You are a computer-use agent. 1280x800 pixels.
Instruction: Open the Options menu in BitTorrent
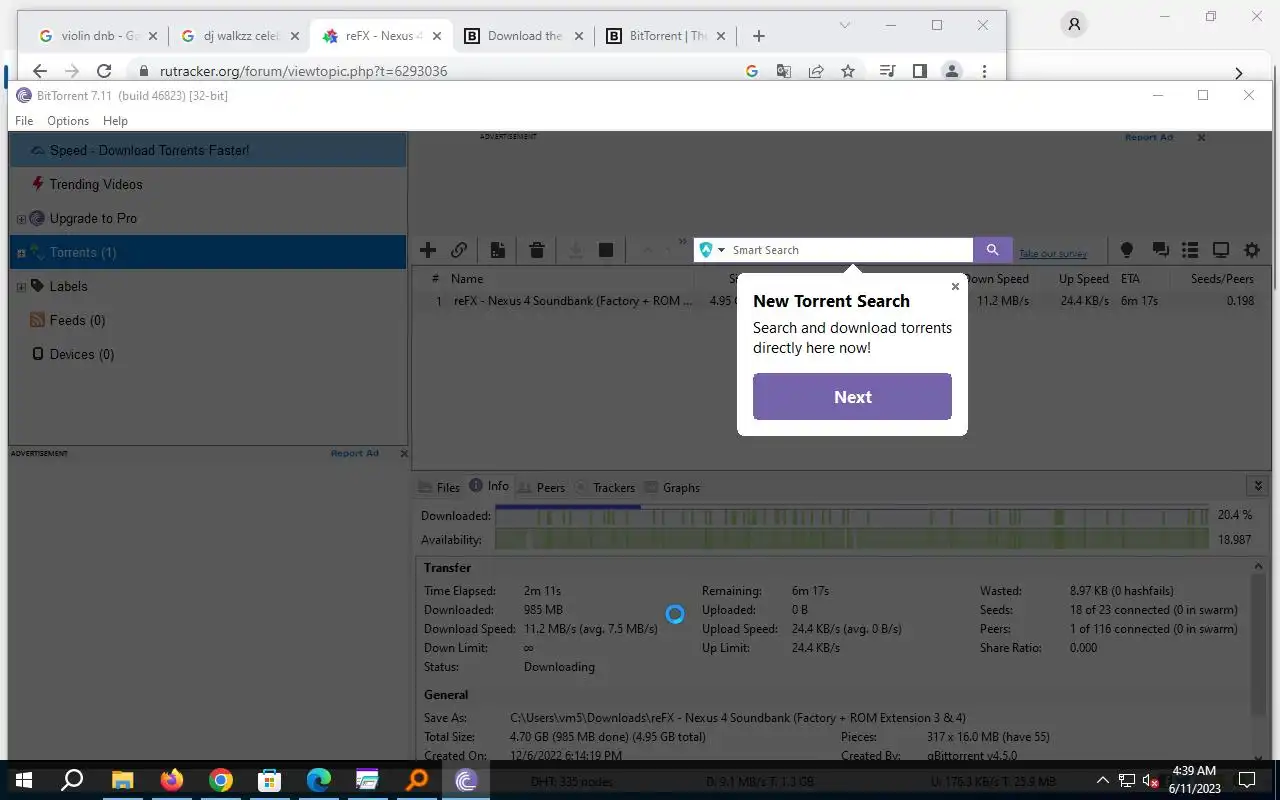click(x=68, y=120)
